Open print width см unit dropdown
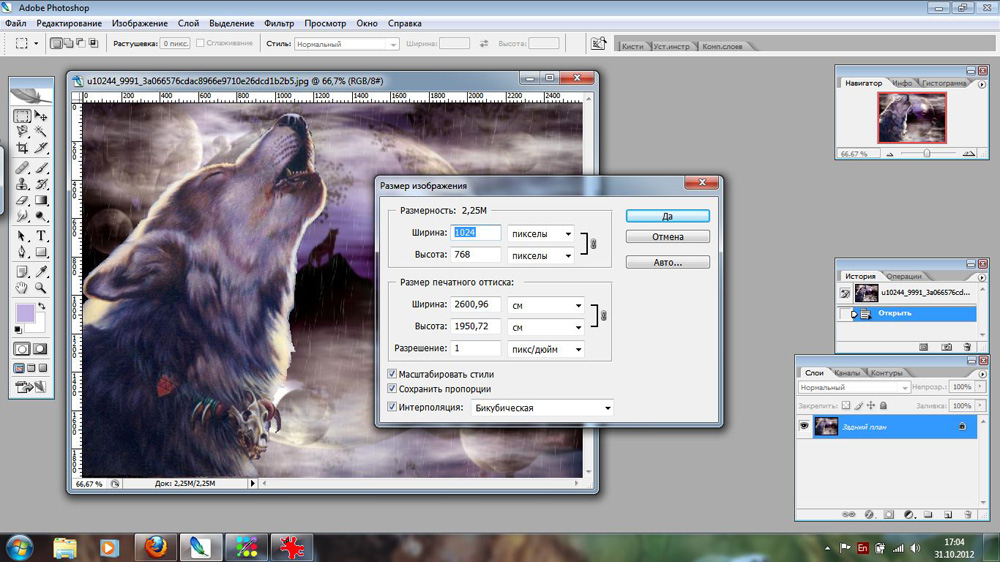 coord(546,306)
